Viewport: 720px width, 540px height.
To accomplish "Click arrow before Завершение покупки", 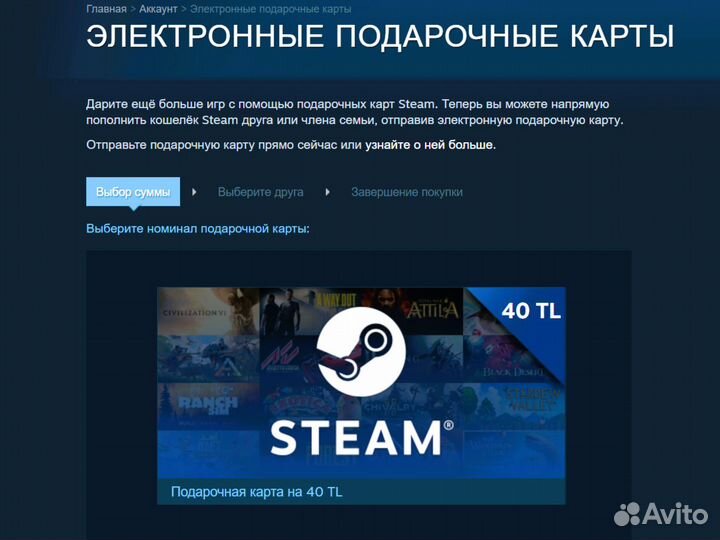I will click(327, 192).
